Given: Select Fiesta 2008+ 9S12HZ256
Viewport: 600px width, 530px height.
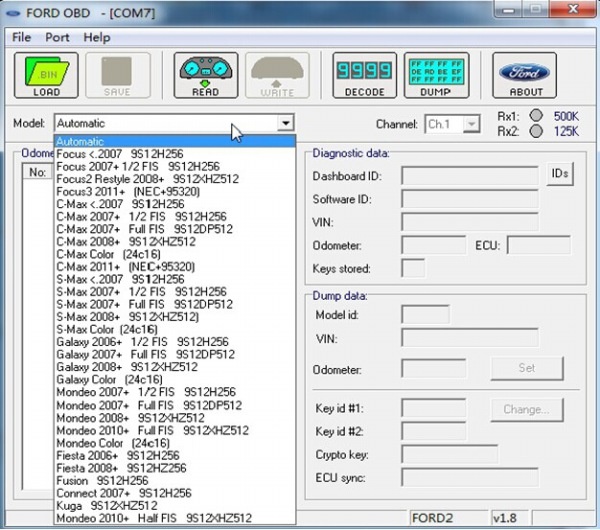Looking at the screenshot, I should point(175,468).
